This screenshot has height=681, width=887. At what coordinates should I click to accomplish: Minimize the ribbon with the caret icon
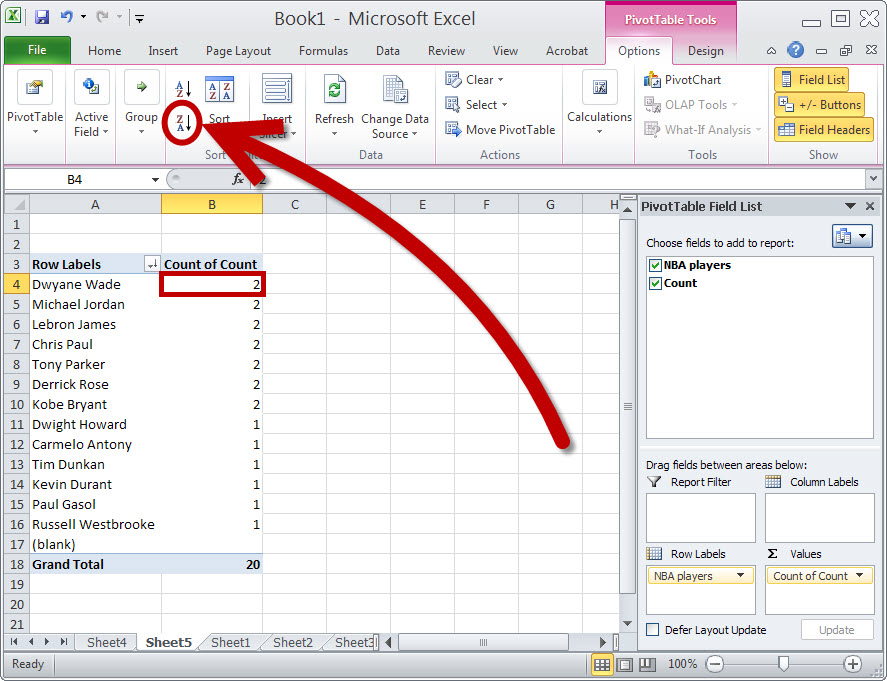point(771,51)
